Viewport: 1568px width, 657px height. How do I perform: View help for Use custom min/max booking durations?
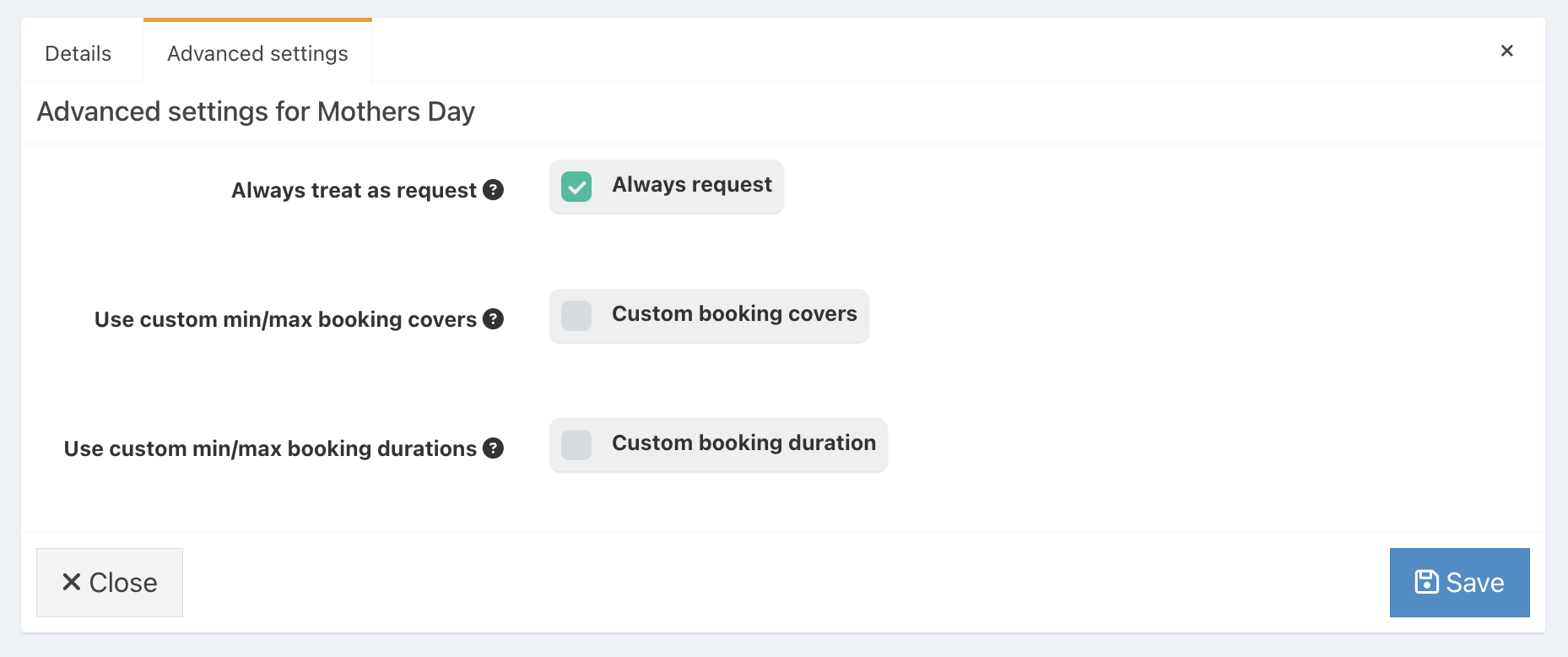tap(495, 448)
